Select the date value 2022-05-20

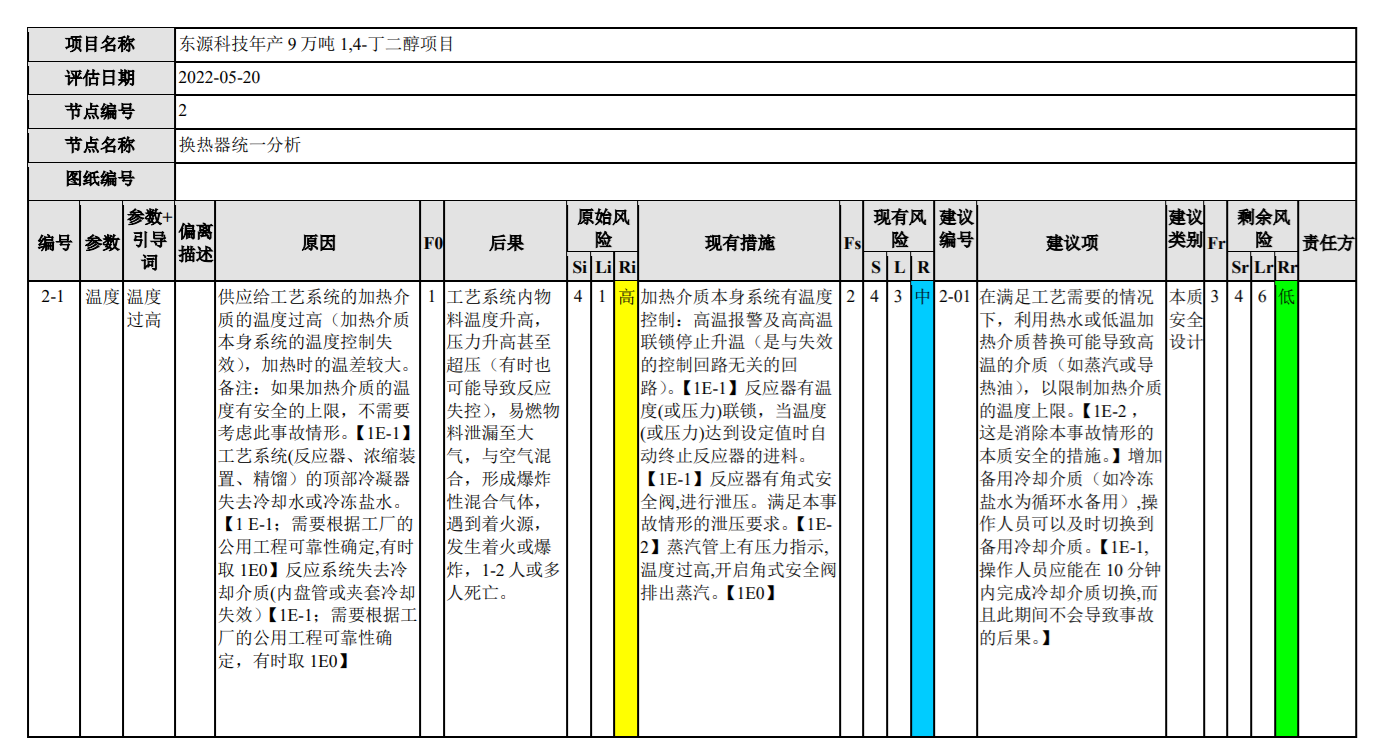(x=220, y=78)
